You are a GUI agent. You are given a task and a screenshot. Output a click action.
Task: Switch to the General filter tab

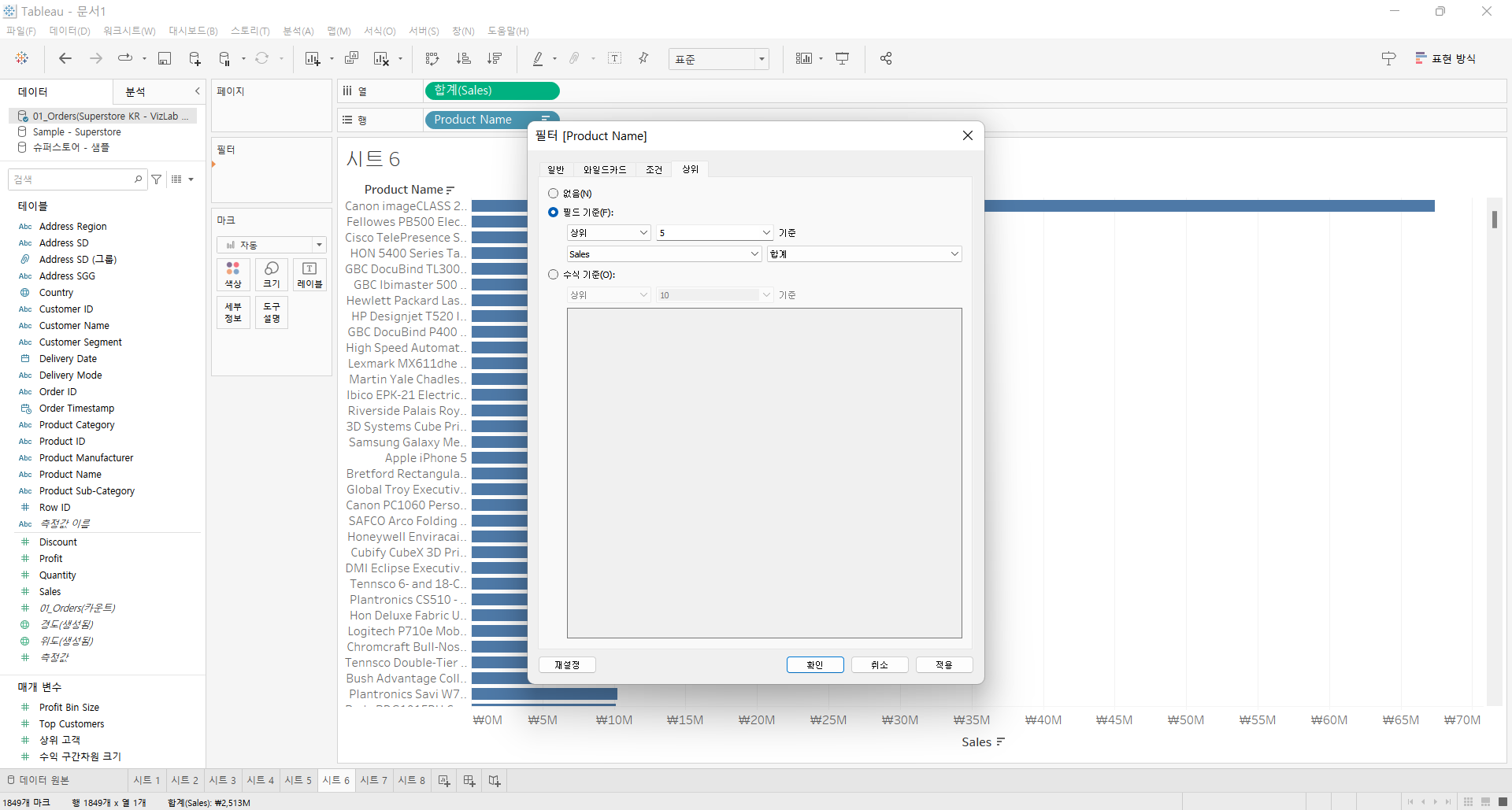556,169
